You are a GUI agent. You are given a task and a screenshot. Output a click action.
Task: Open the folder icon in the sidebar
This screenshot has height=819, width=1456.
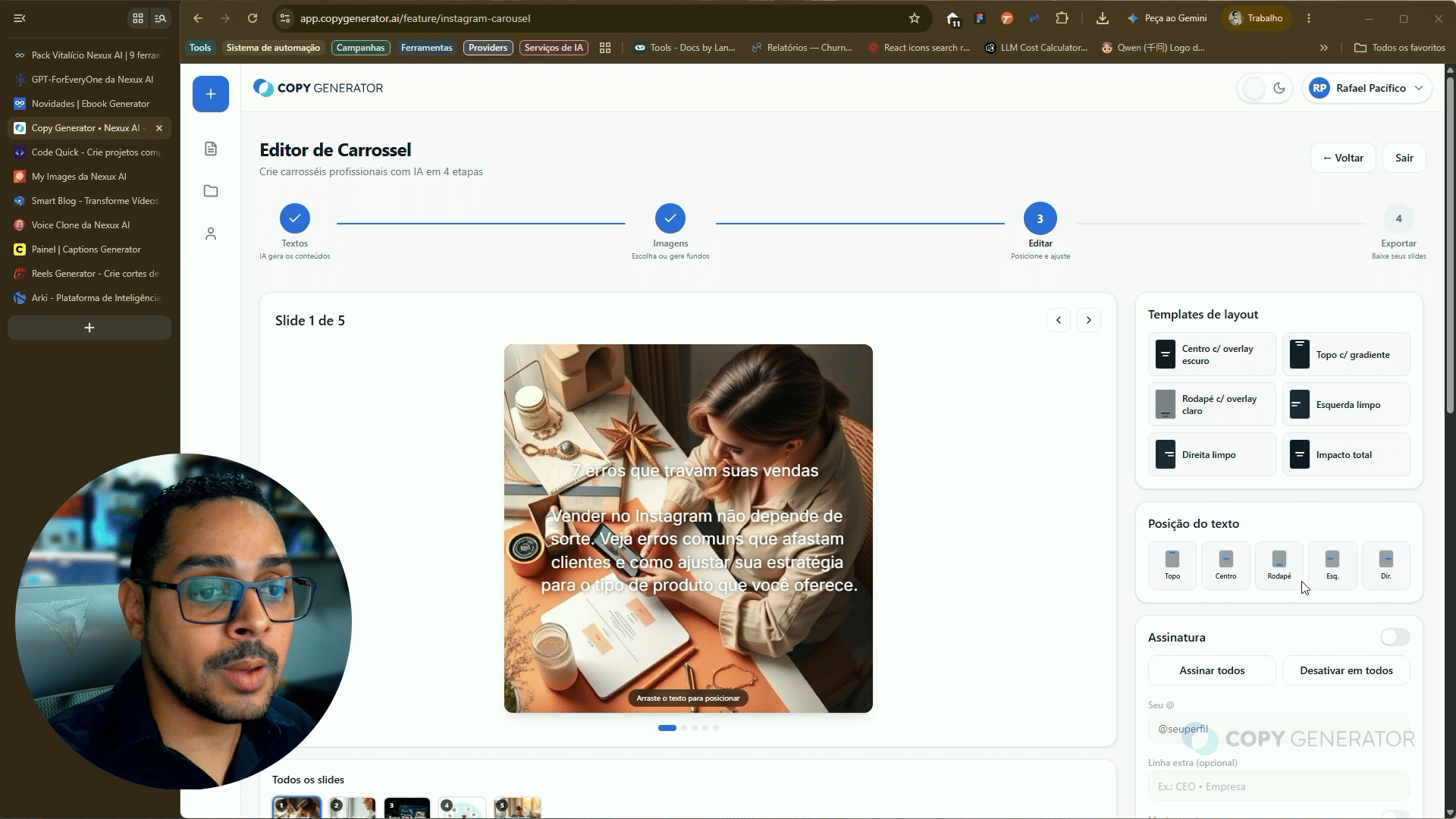click(211, 191)
